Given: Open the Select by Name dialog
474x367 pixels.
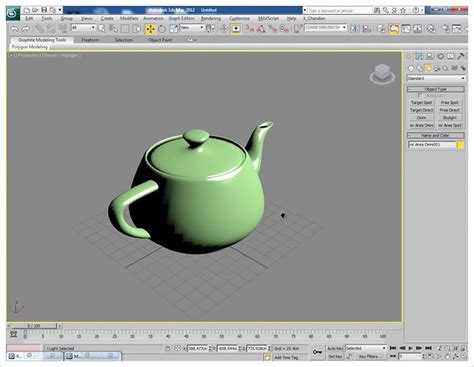Looking at the screenshot, I should coord(113,29).
